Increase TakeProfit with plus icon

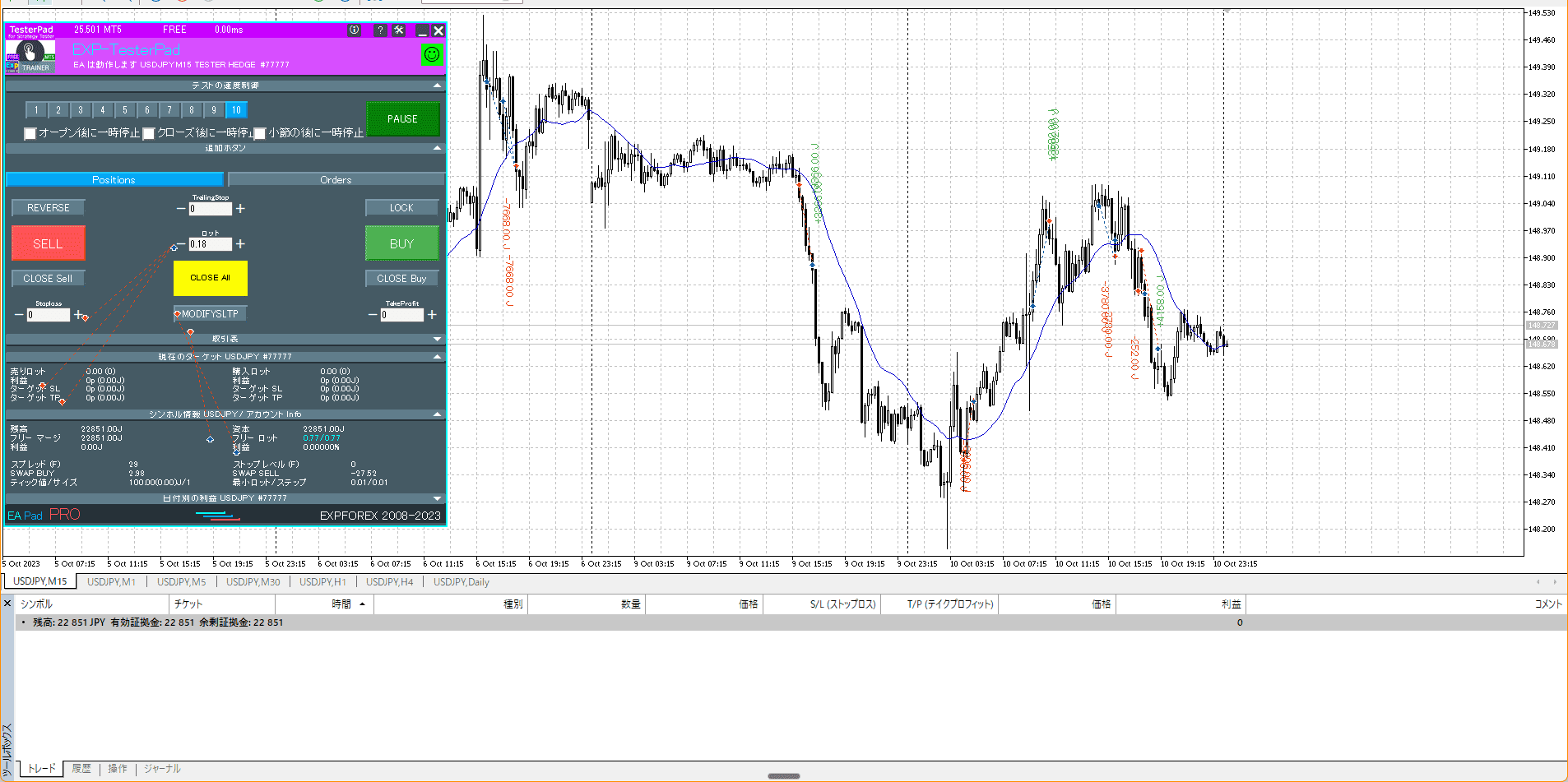432,315
